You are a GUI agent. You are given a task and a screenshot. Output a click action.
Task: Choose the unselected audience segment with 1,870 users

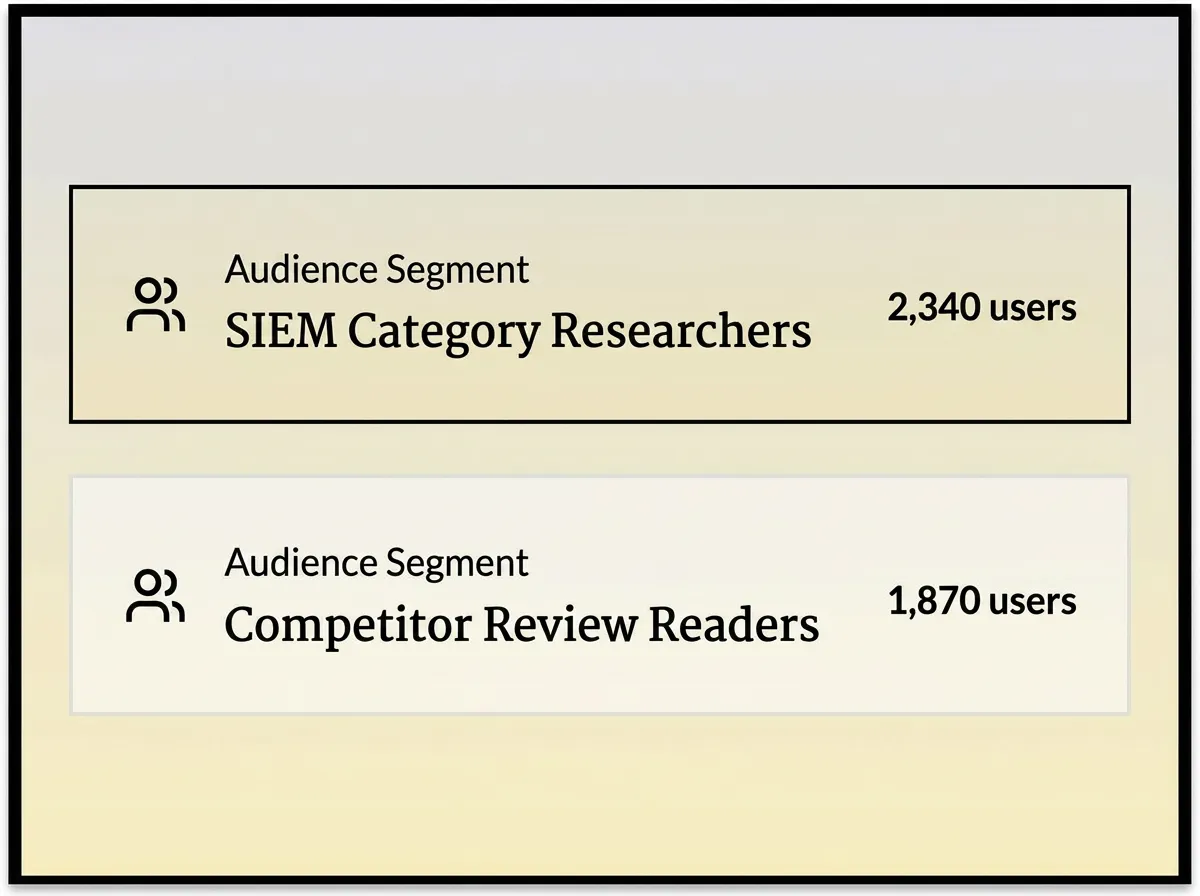click(x=600, y=596)
